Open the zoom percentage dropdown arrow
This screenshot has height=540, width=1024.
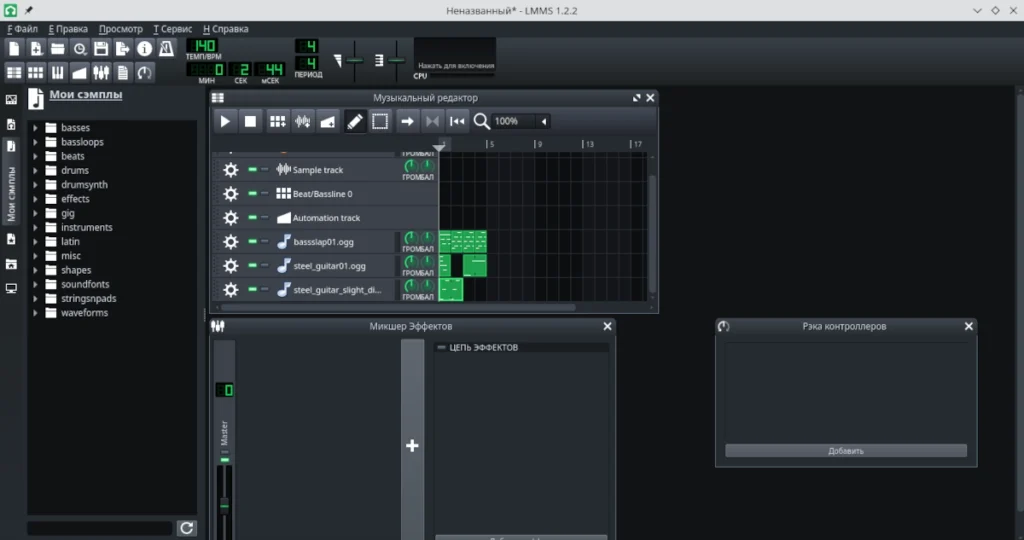543,121
